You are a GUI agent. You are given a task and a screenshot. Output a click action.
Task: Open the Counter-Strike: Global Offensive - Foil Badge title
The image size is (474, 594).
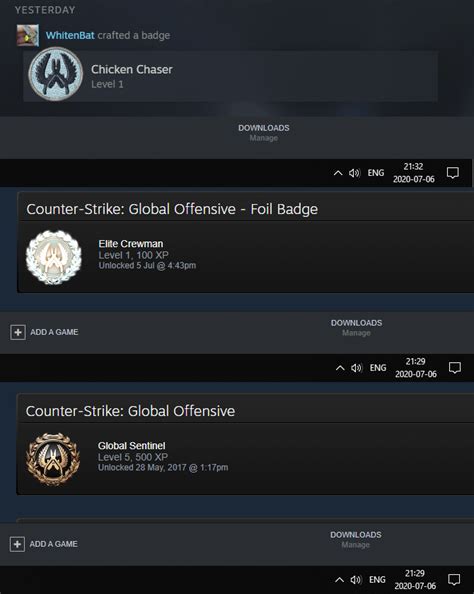(x=172, y=209)
